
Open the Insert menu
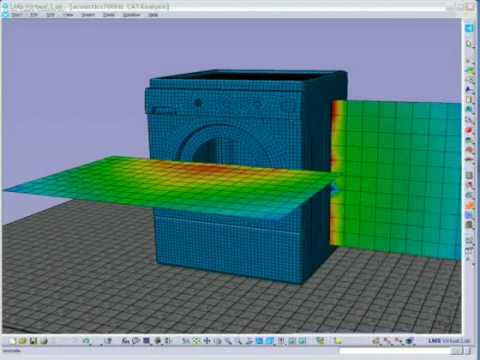pyautogui.click(x=88, y=15)
